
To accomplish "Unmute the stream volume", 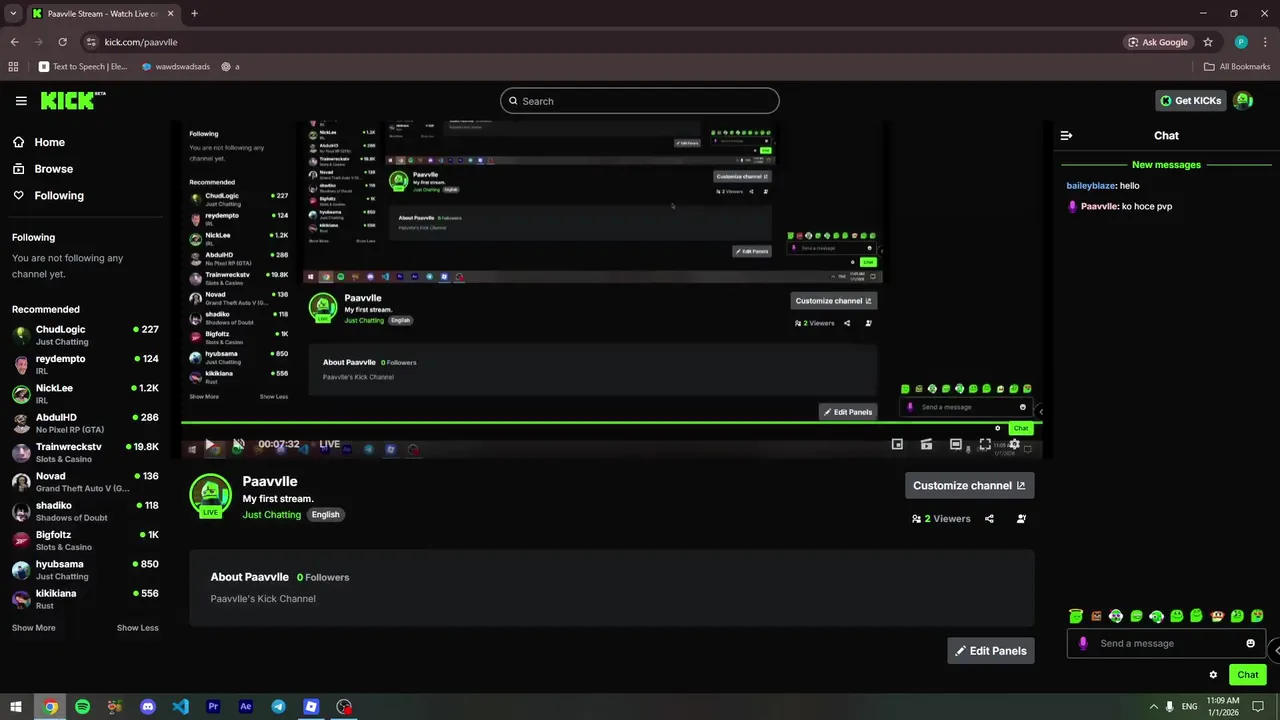I will point(239,445).
